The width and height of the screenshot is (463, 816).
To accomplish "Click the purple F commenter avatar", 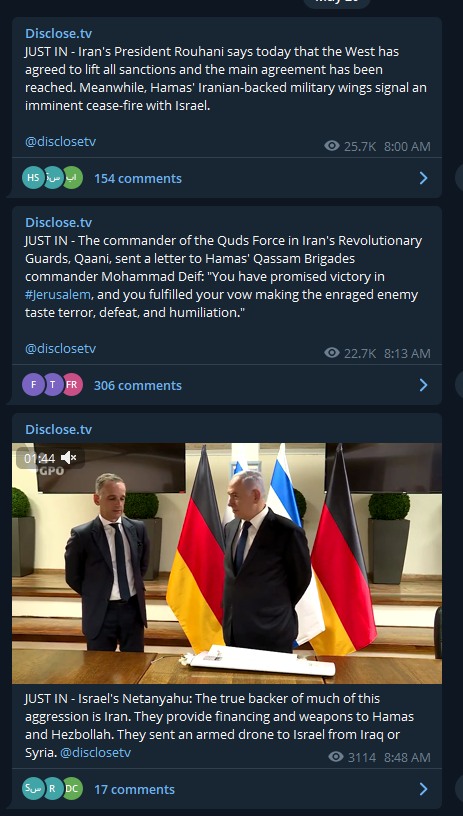I will [33, 385].
